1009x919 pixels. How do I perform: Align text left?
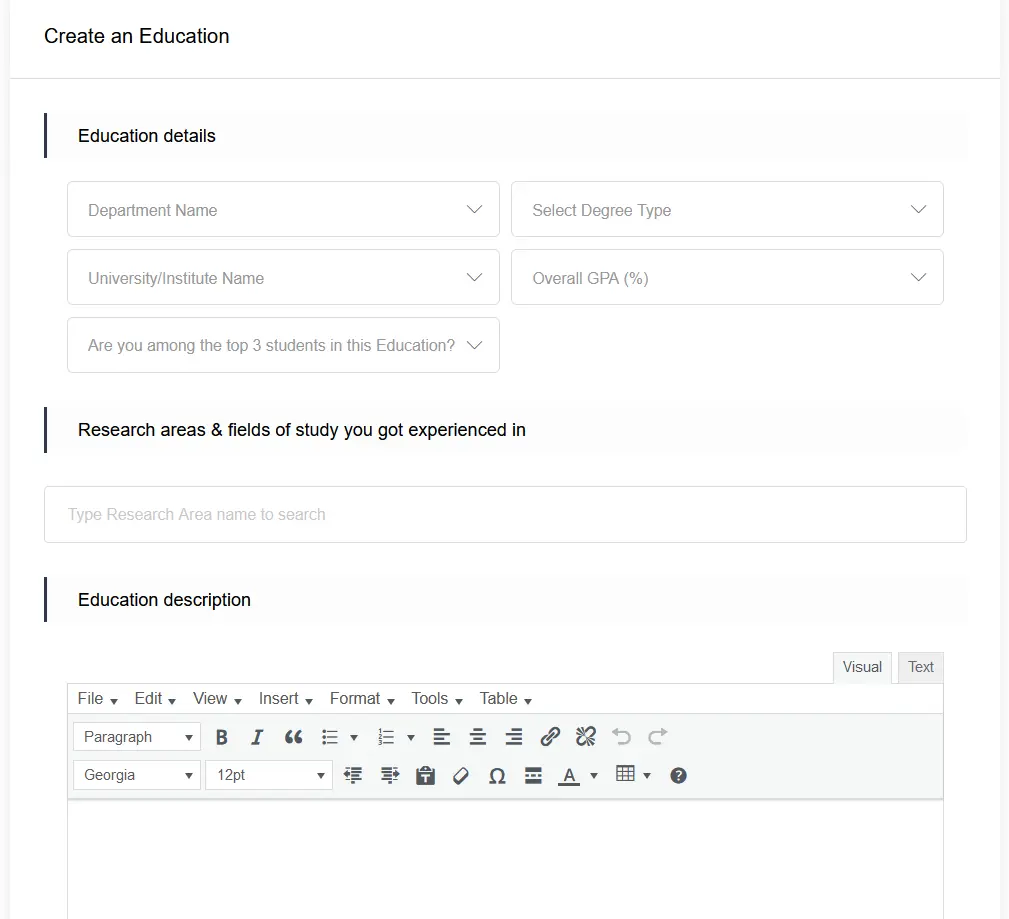pyautogui.click(x=441, y=737)
